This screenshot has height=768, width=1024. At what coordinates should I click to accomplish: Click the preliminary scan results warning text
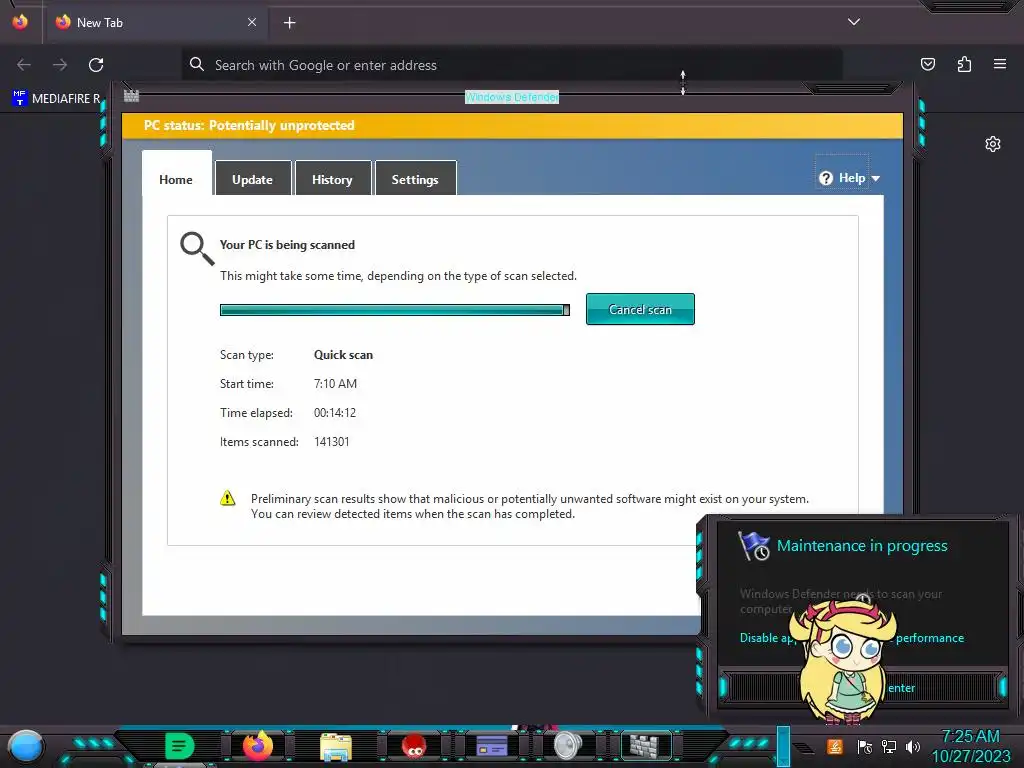pyautogui.click(x=530, y=506)
